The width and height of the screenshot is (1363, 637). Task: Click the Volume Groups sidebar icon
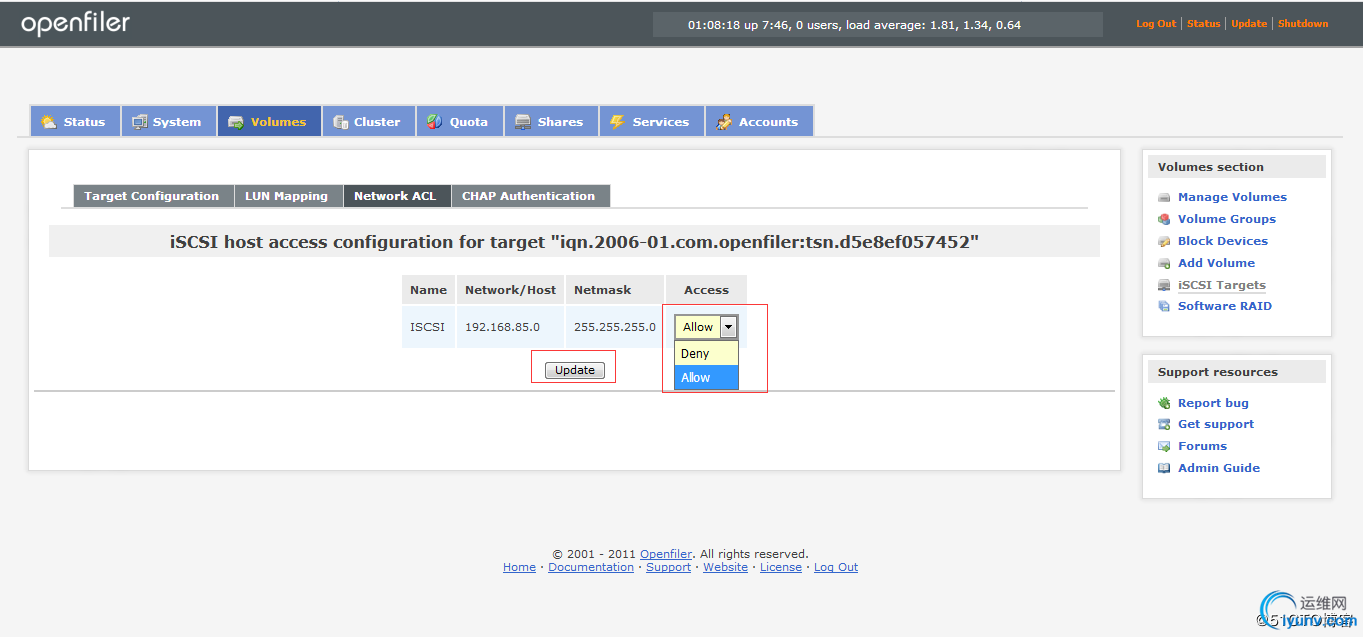pyautogui.click(x=1164, y=219)
